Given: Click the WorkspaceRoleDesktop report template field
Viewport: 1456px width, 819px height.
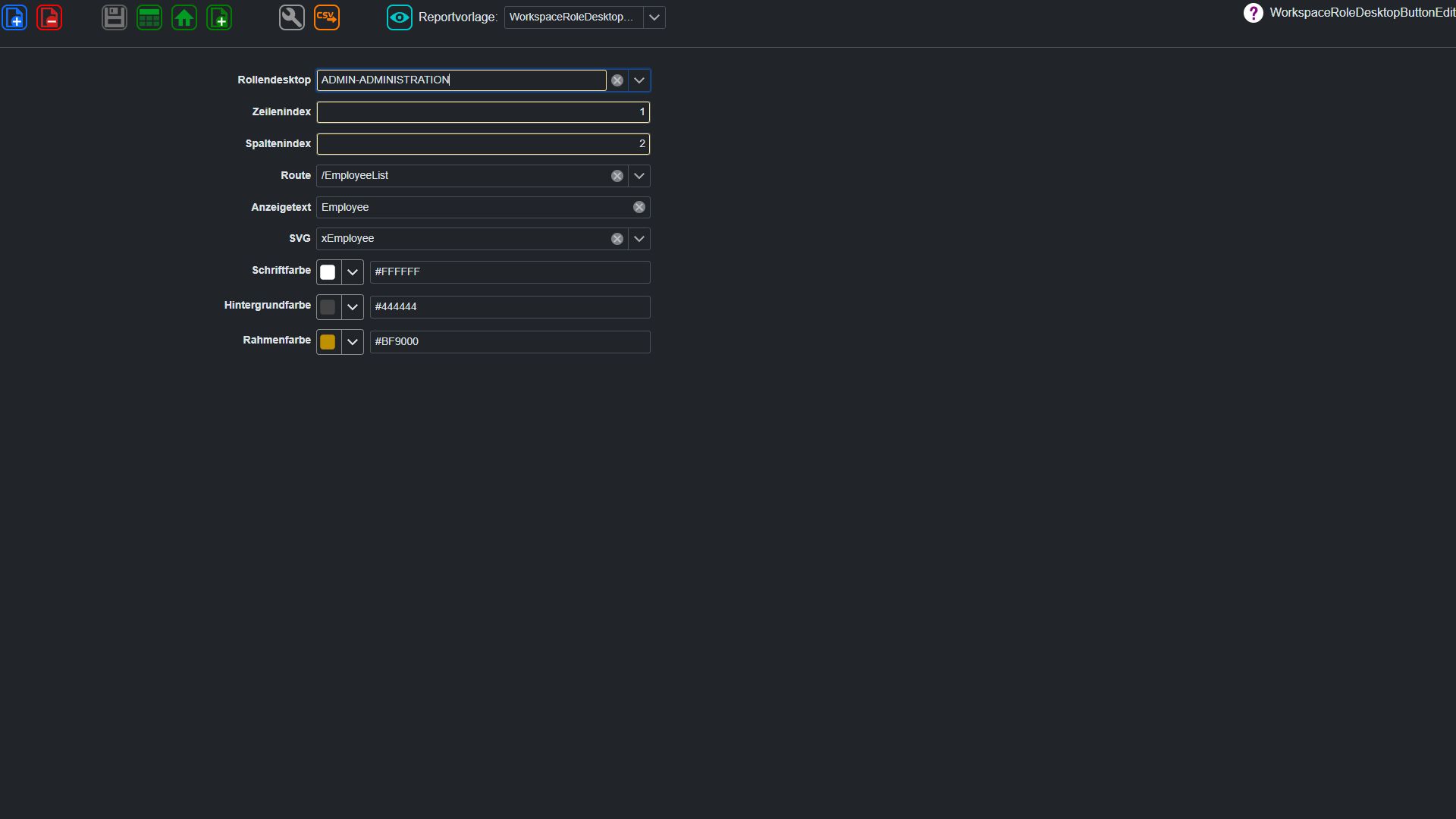Looking at the screenshot, I should pos(573,17).
